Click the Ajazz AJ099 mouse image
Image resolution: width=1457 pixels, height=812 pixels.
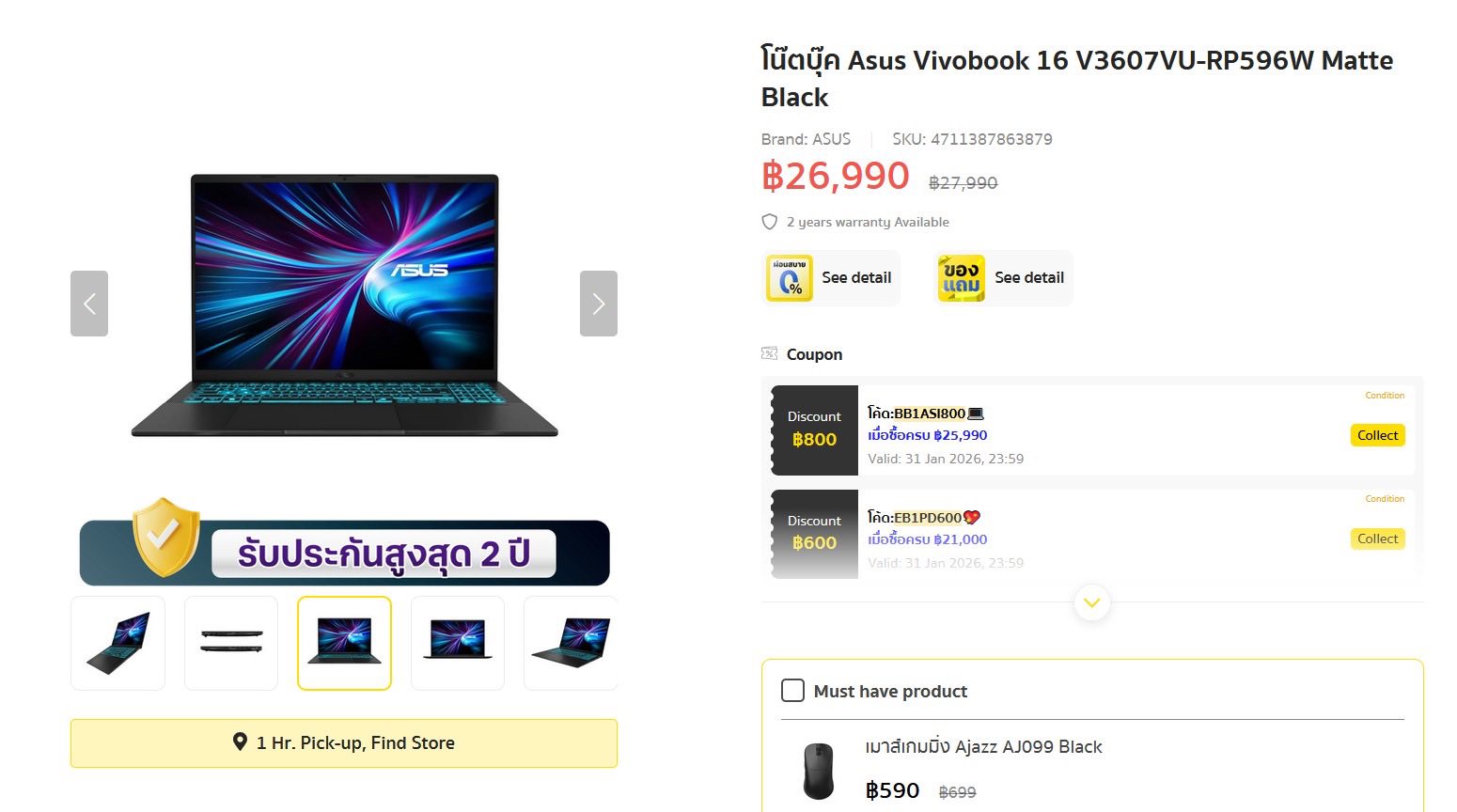click(819, 771)
